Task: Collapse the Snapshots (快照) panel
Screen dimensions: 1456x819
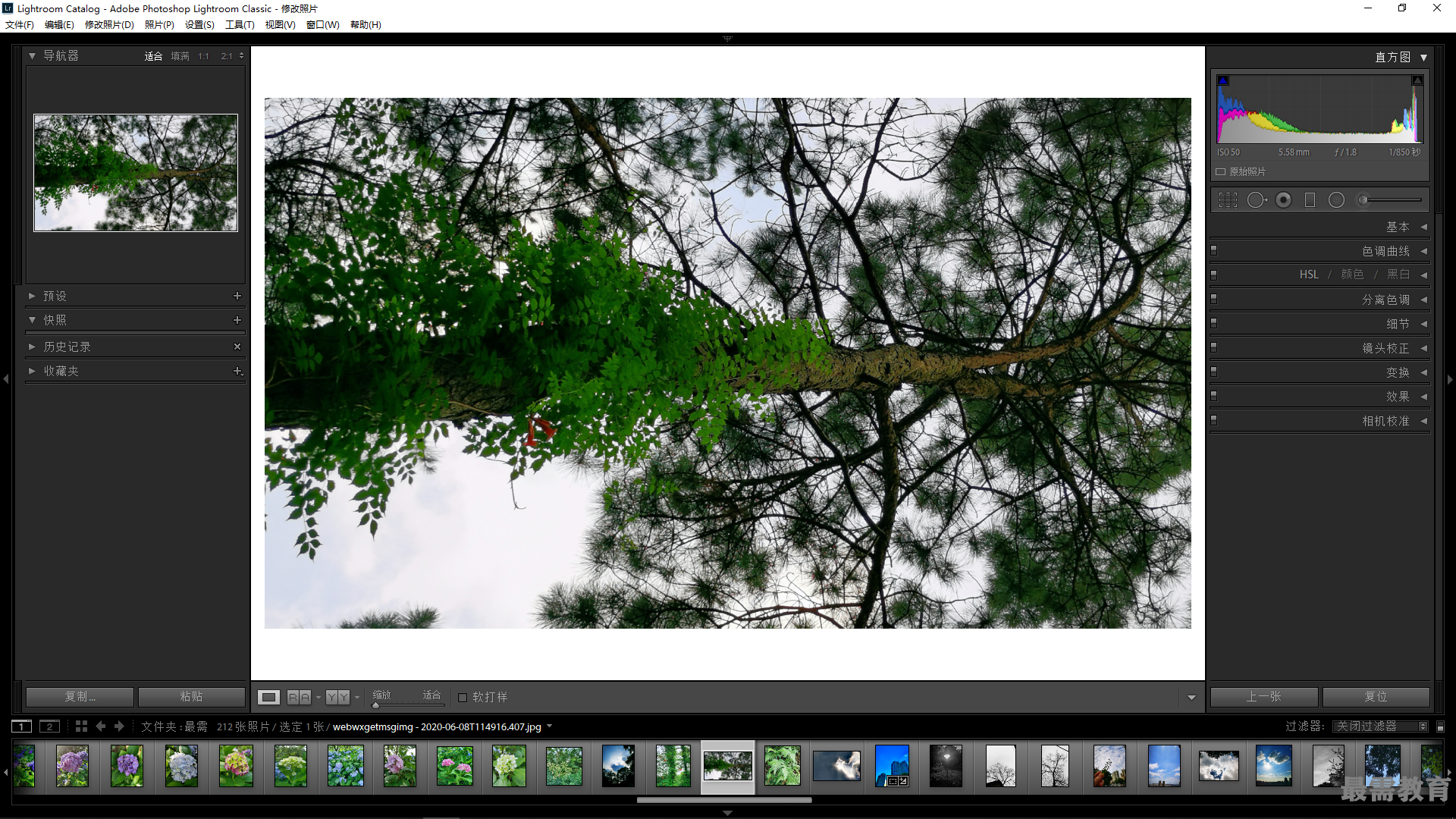Action: click(32, 320)
